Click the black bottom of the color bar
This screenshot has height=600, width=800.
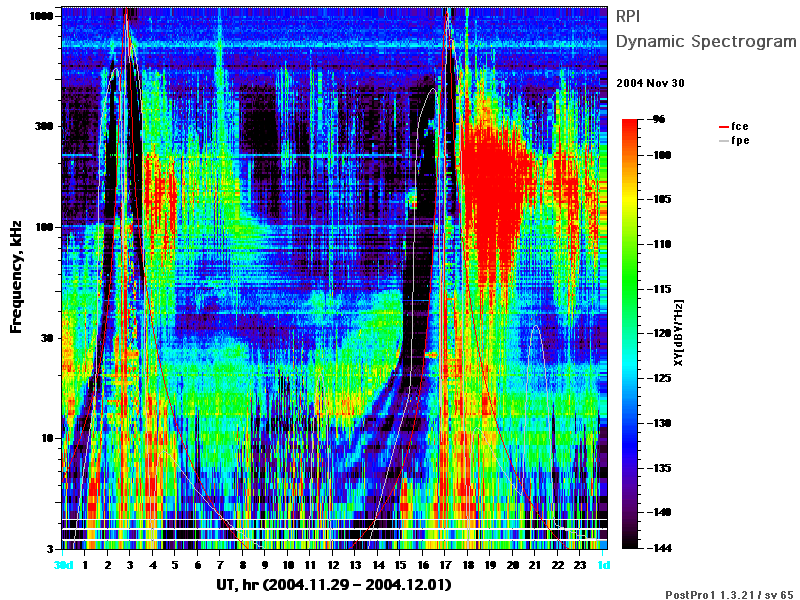coord(630,541)
